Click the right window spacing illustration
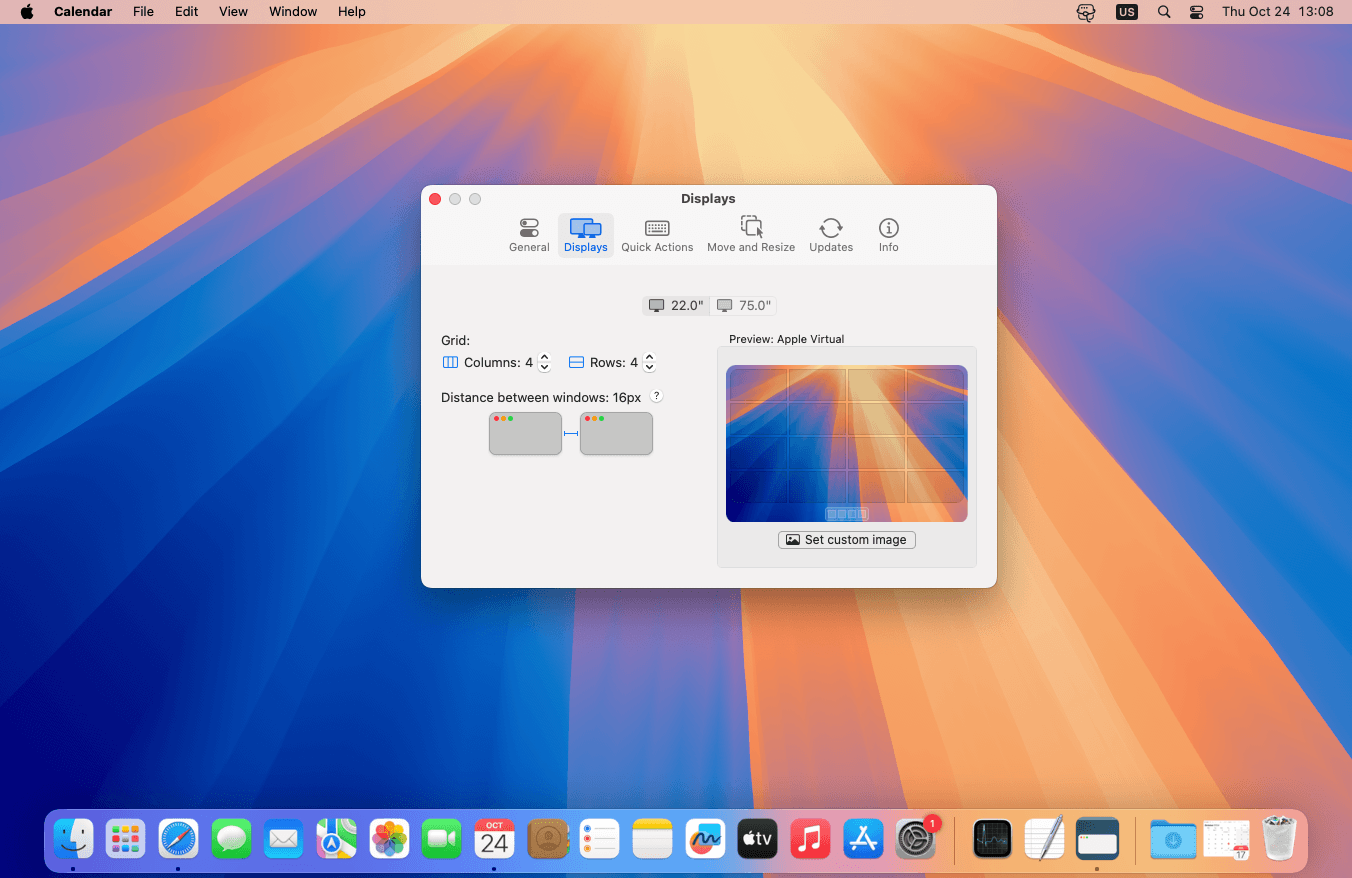1352x878 pixels. 617,434
